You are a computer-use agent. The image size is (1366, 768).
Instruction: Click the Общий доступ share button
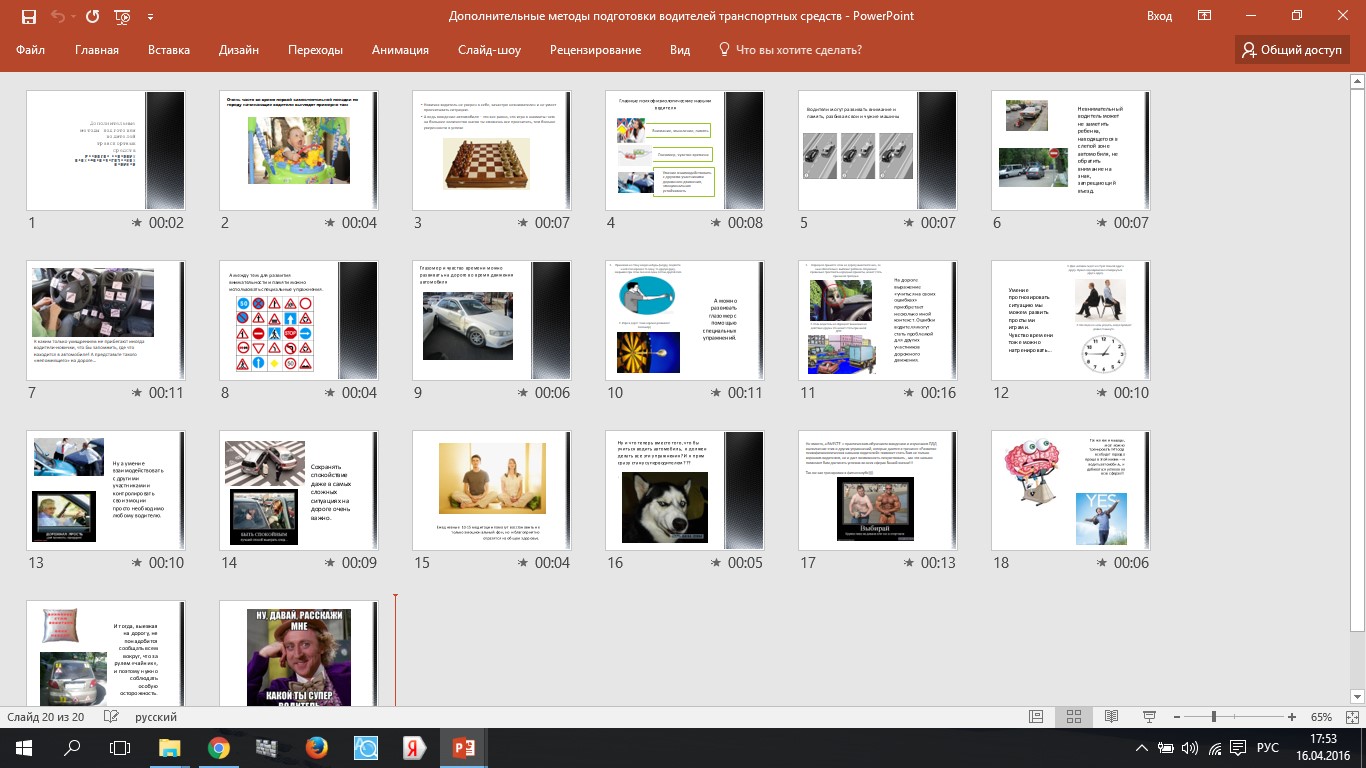(1293, 50)
